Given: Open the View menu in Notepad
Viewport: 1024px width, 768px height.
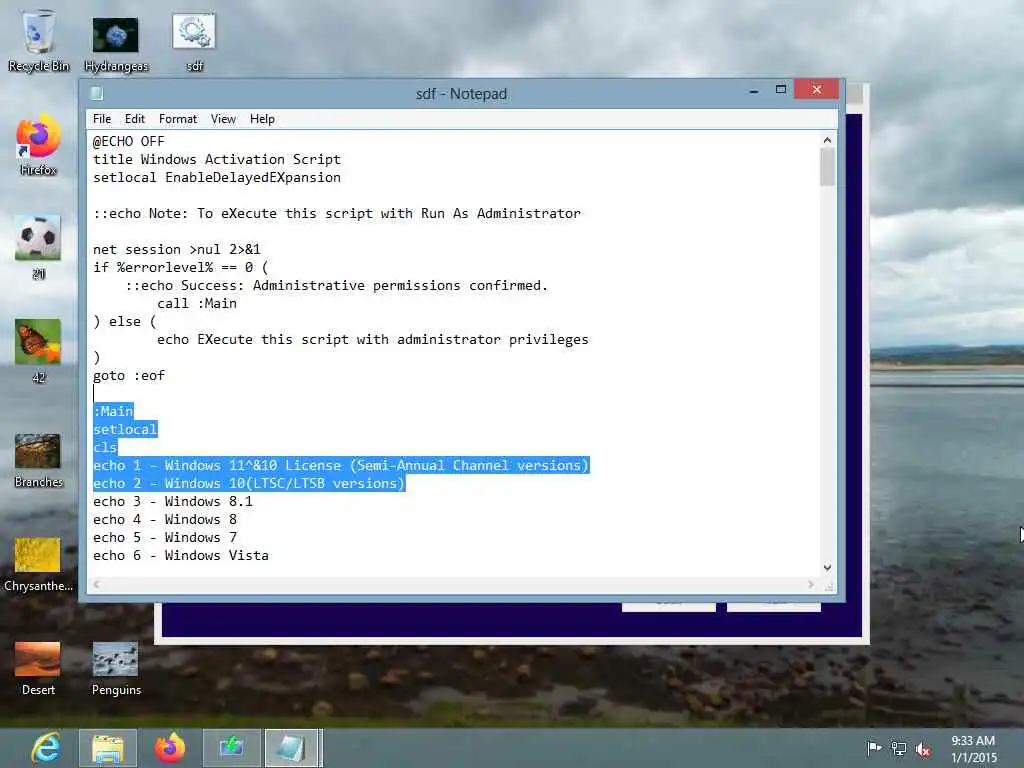Looking at the screenshot, I should pyautogui.click(x=223, y=119).
